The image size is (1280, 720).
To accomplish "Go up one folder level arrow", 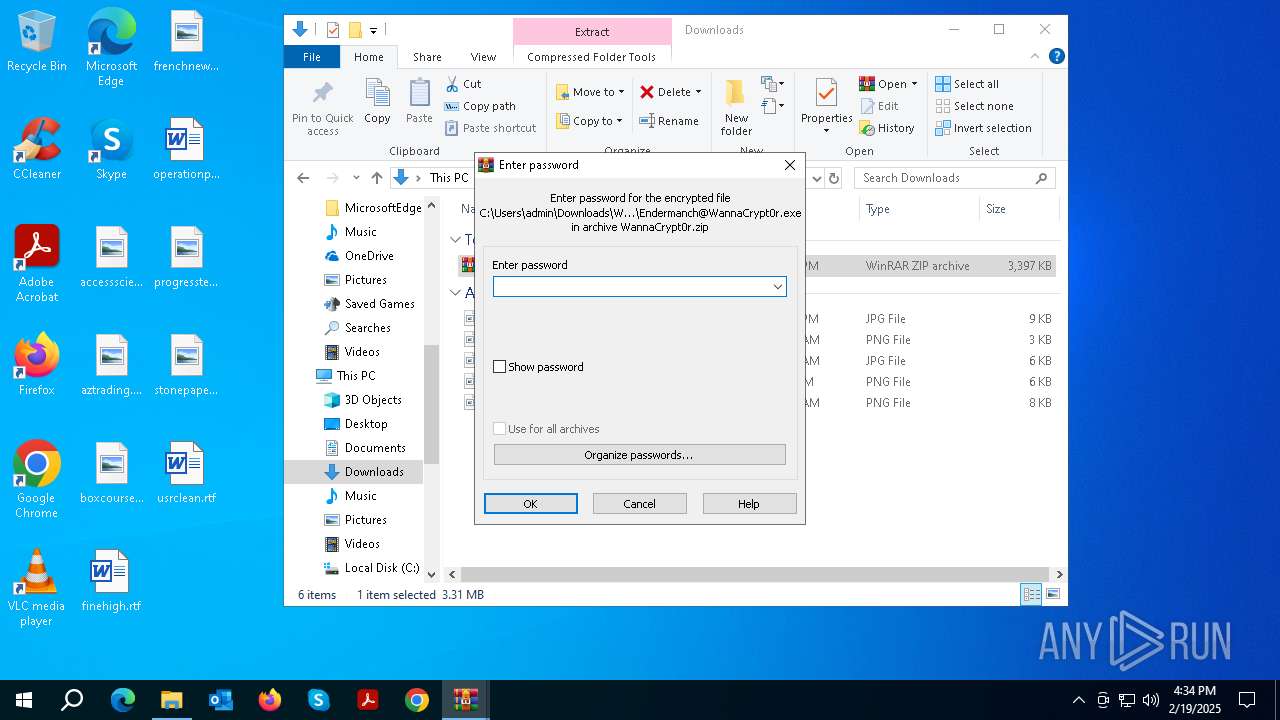I will [x=376, y=178].
